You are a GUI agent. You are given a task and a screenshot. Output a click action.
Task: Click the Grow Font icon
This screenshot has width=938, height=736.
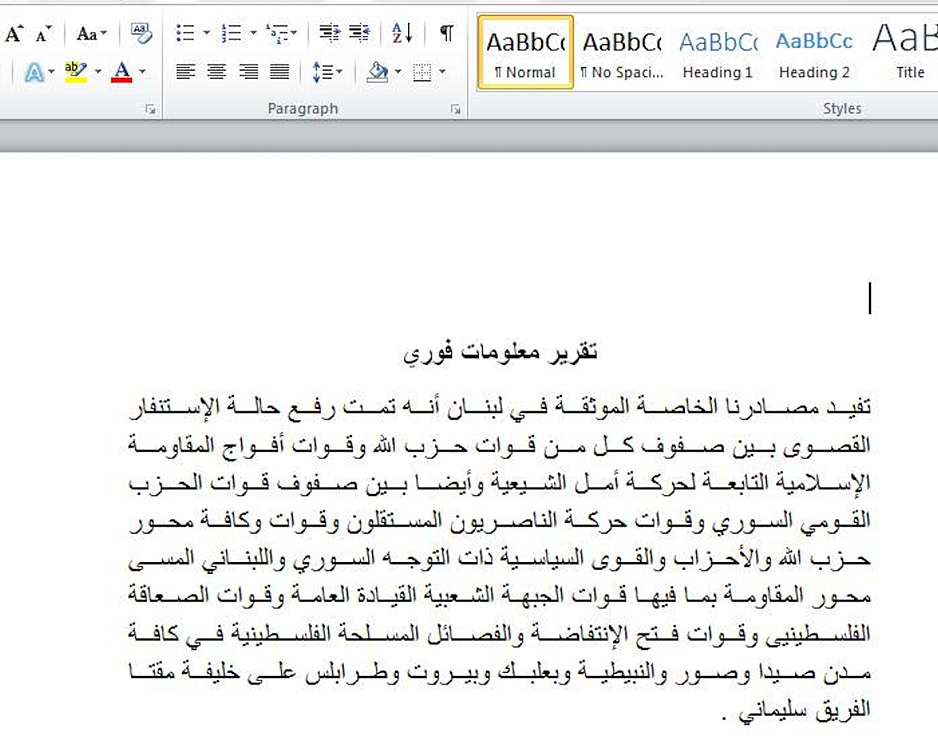tap(13, 34)
